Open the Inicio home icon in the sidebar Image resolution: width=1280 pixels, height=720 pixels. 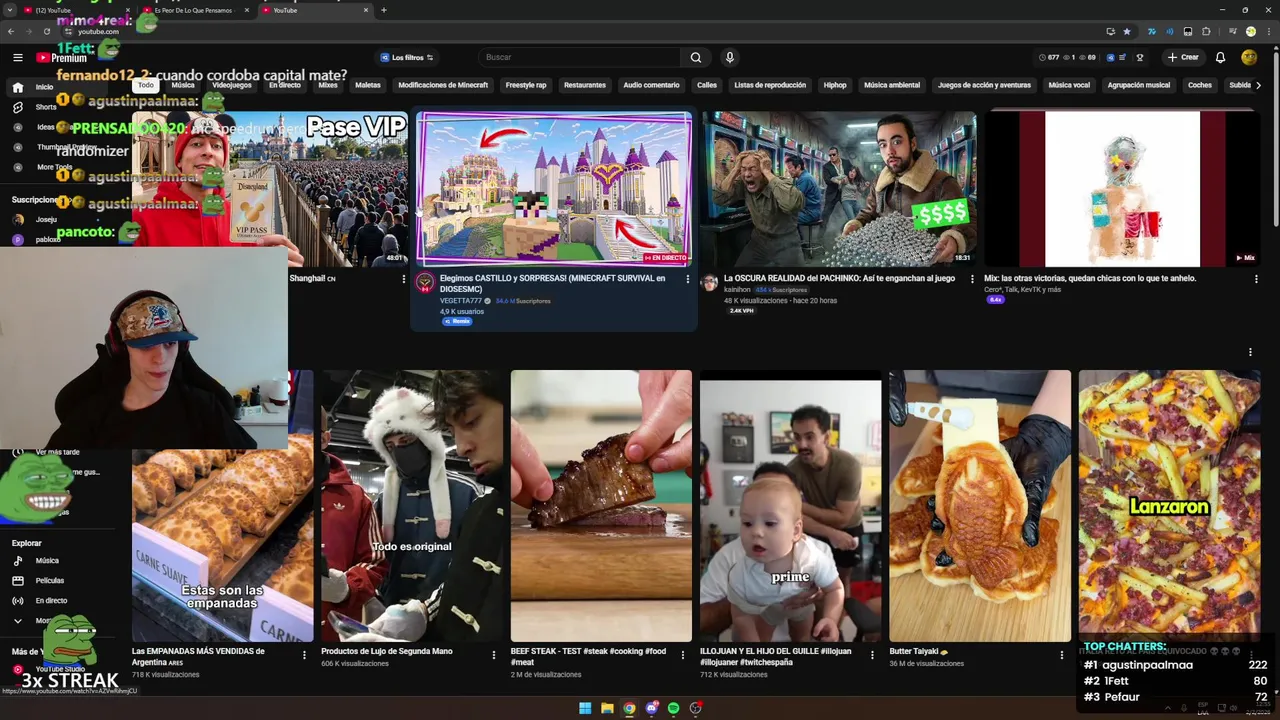18,87
